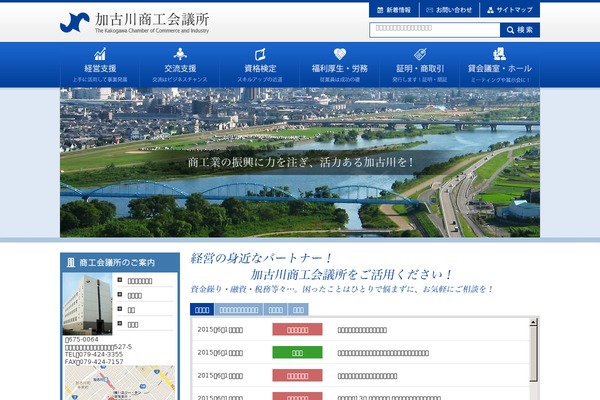Click the 検索 search button
The image size is (600, 400).
[520, 30]
